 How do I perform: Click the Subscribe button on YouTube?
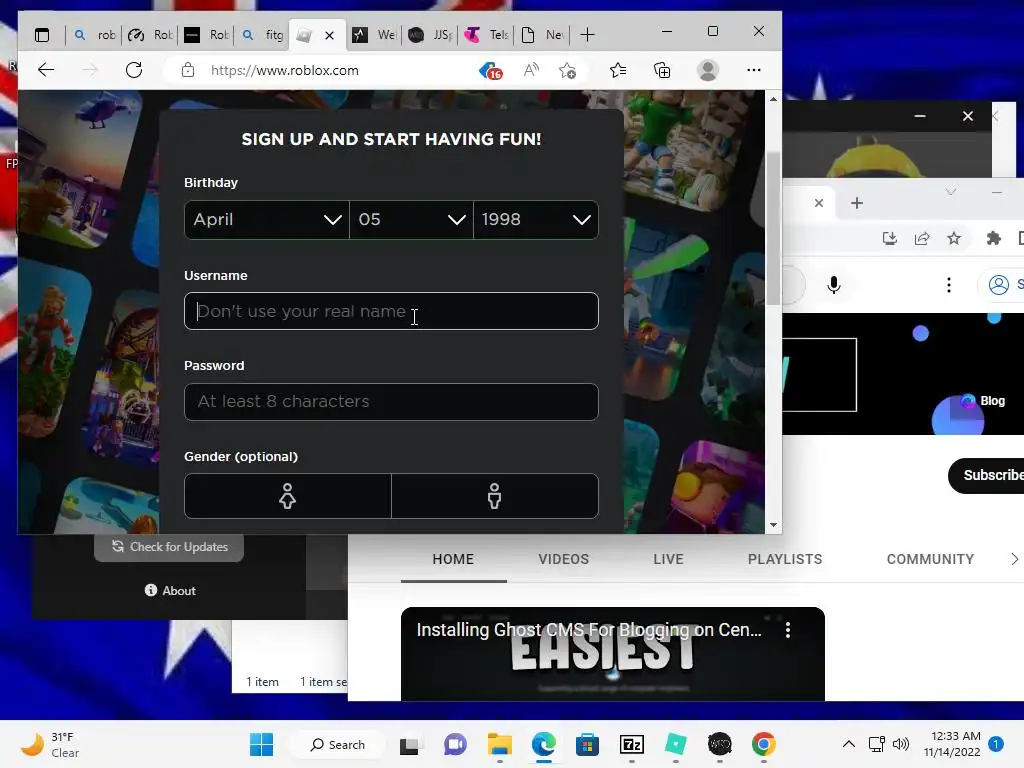point(988,475)
